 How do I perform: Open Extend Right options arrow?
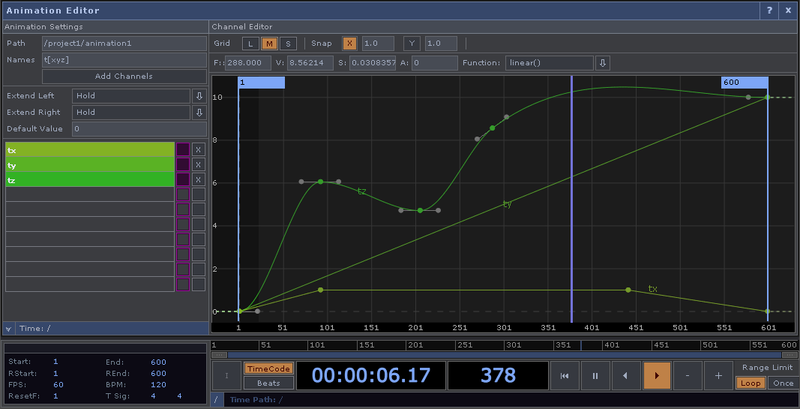(x=198, y=112)
